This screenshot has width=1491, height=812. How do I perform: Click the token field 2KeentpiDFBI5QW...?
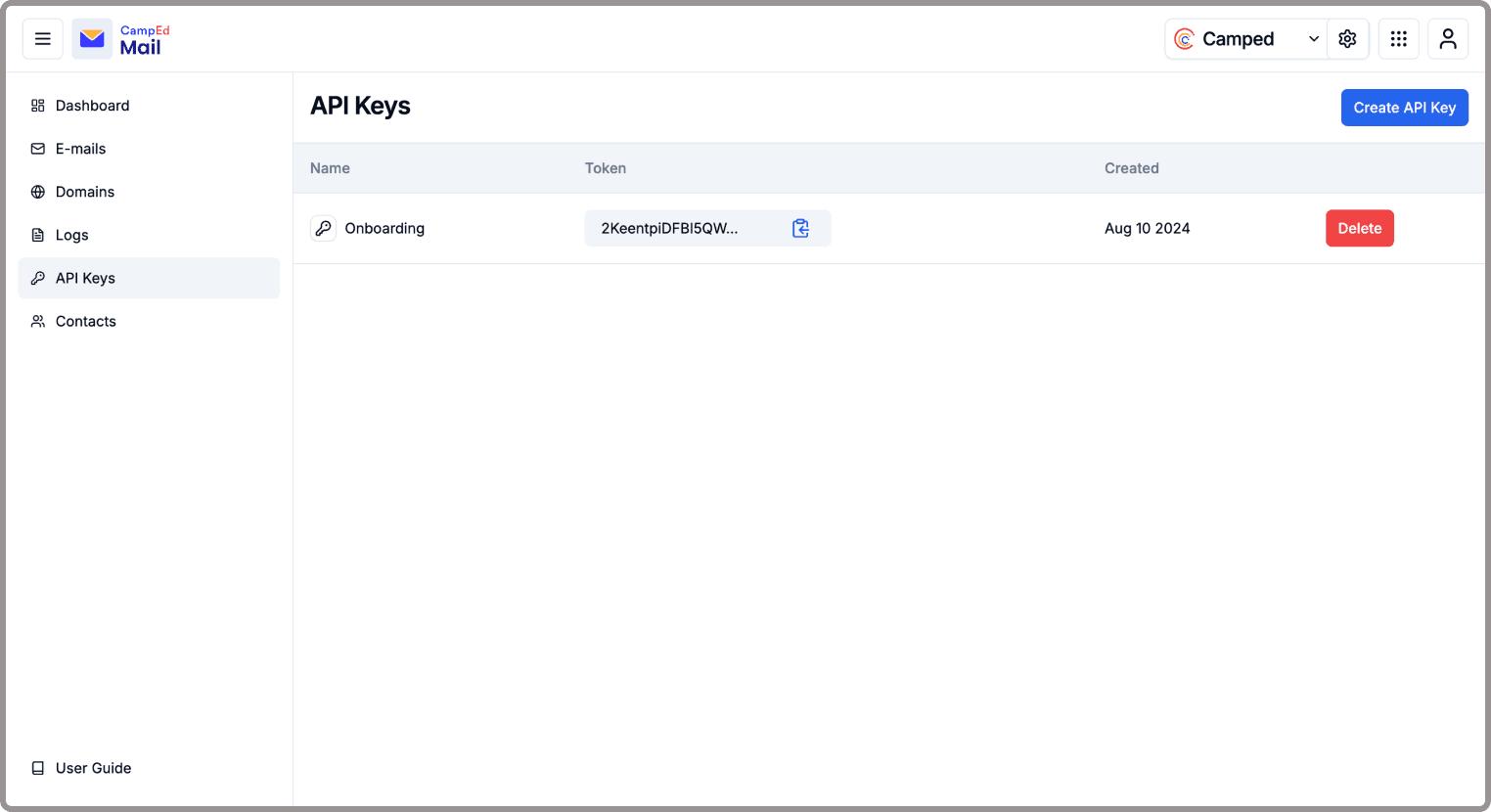(707, 228)
